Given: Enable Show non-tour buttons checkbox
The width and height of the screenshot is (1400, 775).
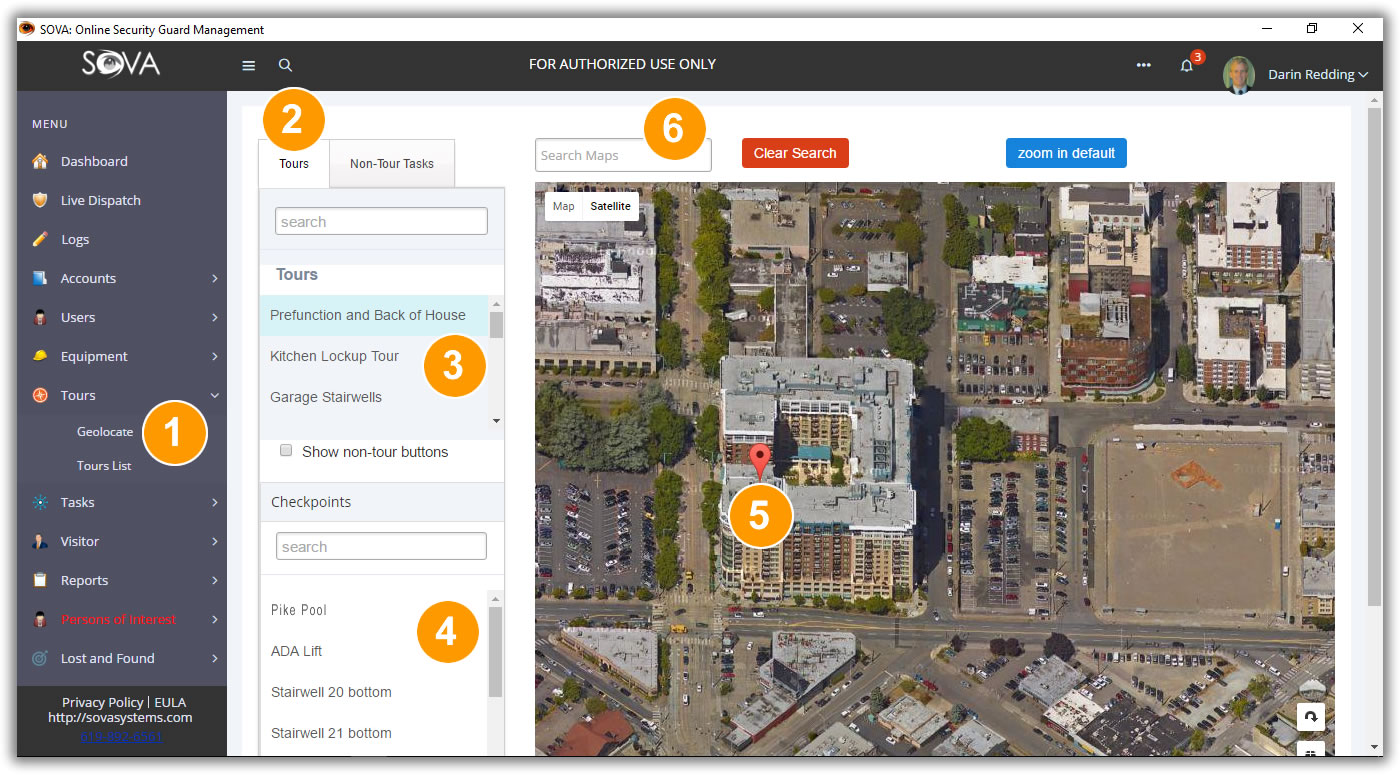Looking at the screenshot, I should click(286, 451).
